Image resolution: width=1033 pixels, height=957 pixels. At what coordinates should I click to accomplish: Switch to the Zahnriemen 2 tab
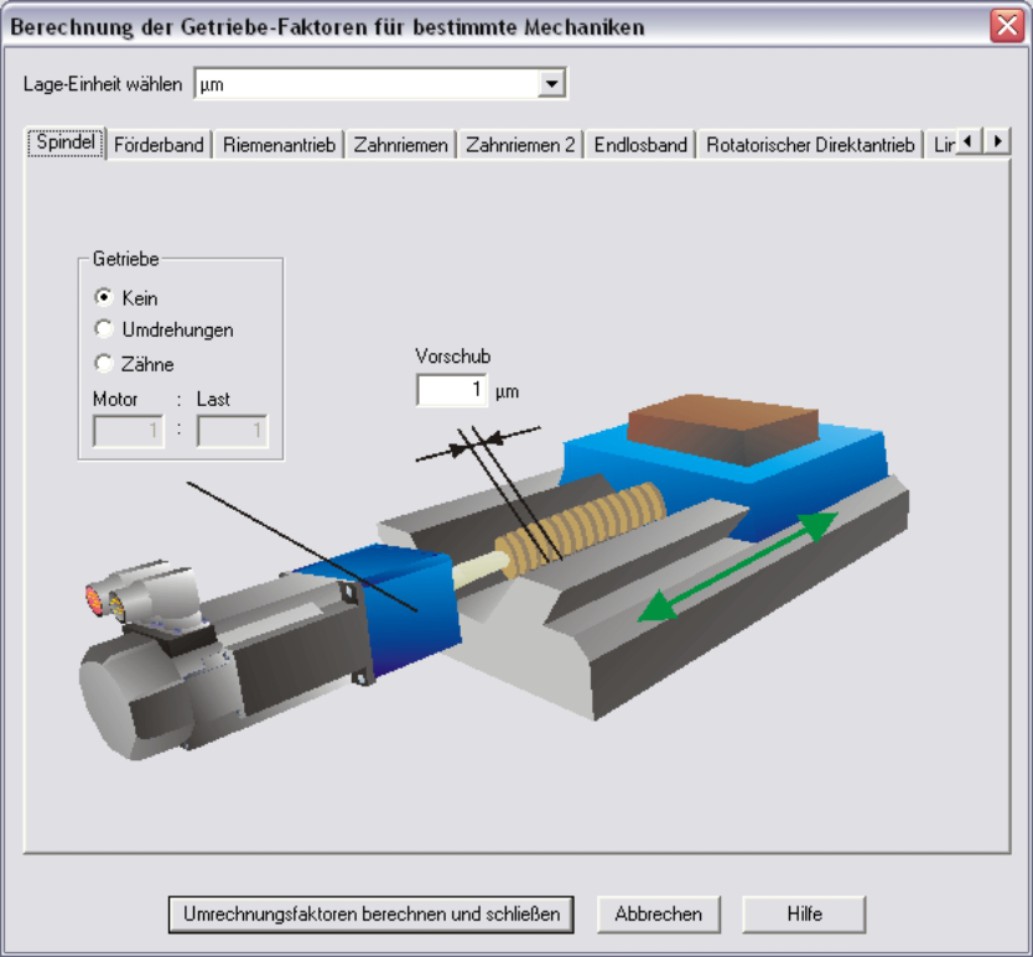(x=520, y=145)
